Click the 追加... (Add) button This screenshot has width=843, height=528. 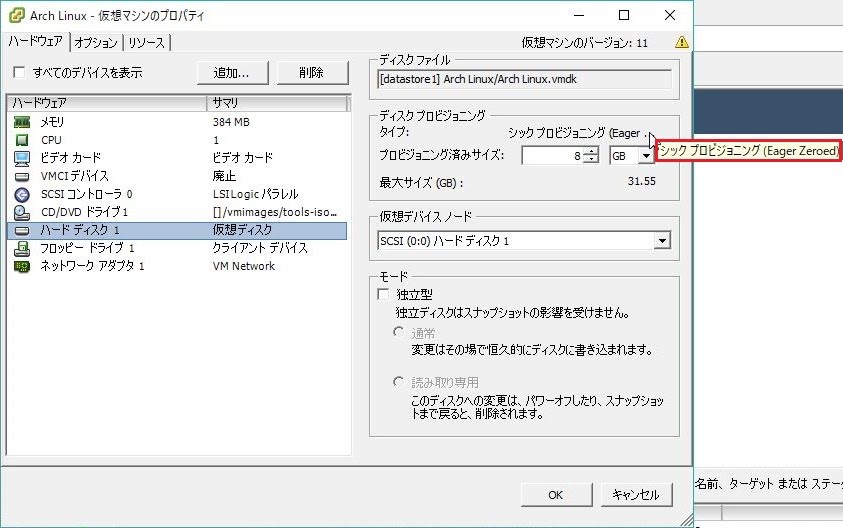pos(232,73)
